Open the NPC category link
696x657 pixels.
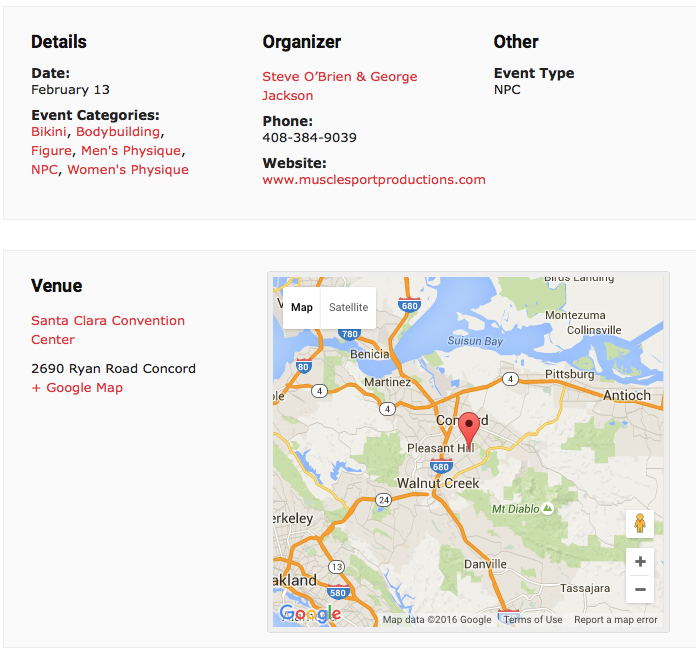click(44, 170)
